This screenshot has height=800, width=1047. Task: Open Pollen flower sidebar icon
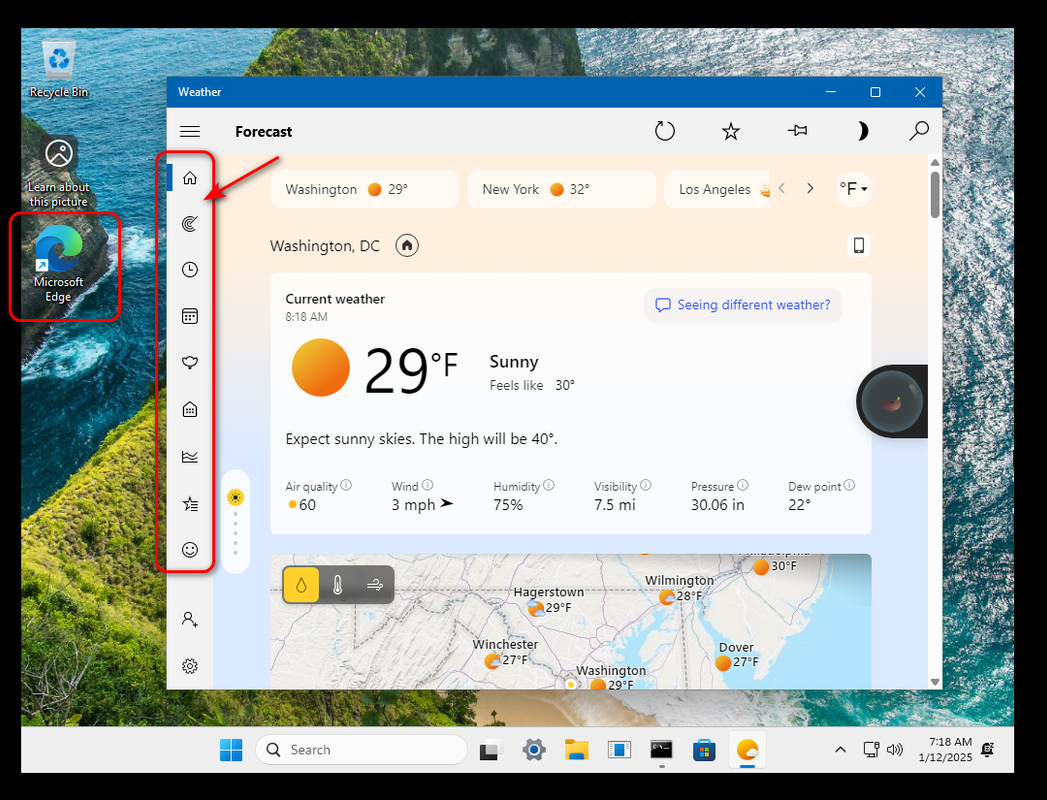pos(190,363)
